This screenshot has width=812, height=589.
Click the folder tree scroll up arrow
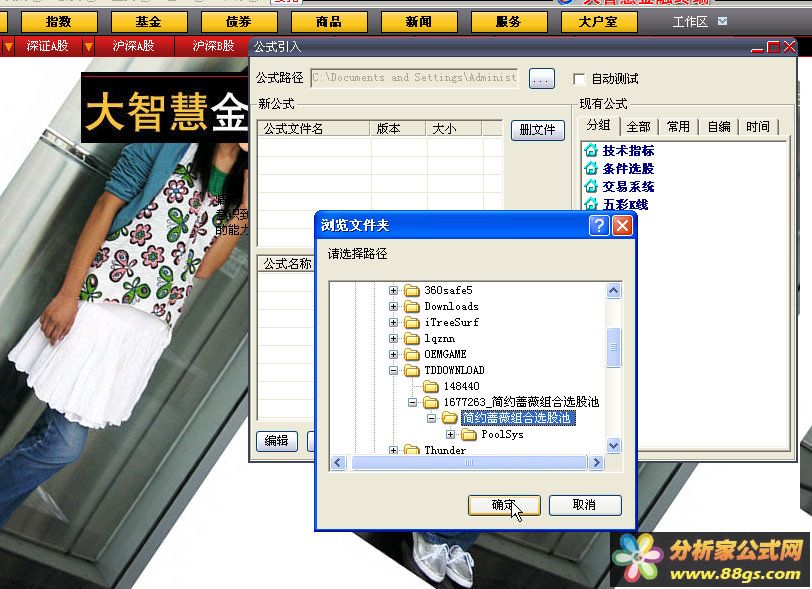pyautogui.click(x=614, y=291)
